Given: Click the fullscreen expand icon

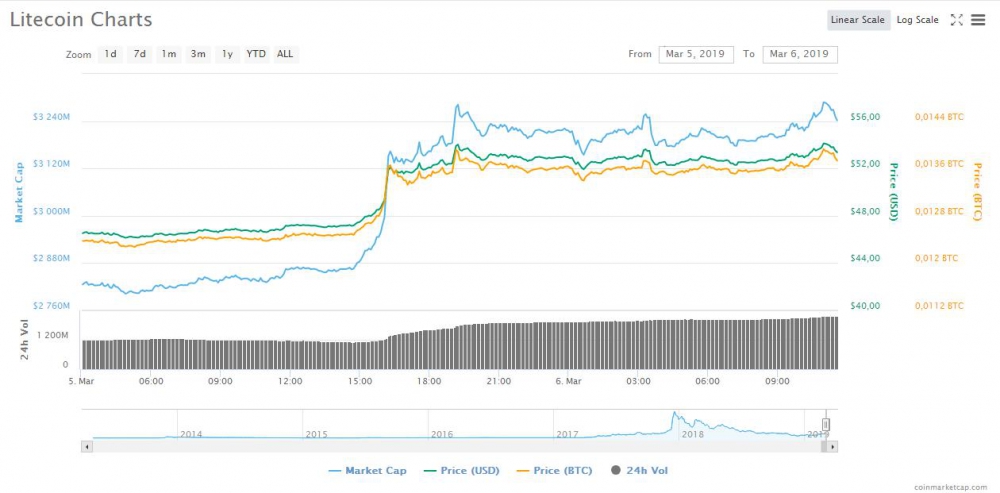Looking at the screenshot, I should [956, 20].
